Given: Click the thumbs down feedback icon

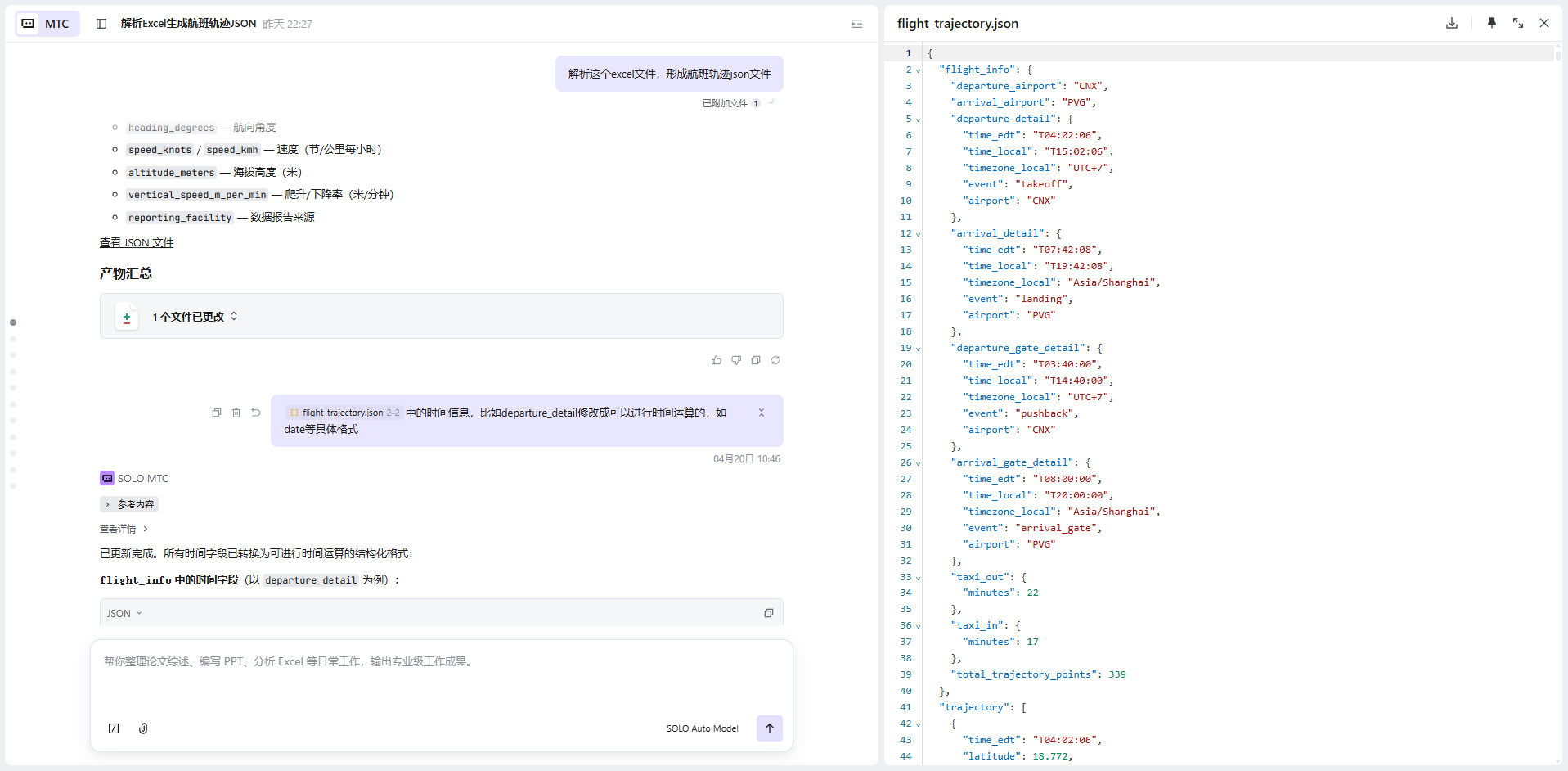Looking at the screenshot, I should [736, 360].
